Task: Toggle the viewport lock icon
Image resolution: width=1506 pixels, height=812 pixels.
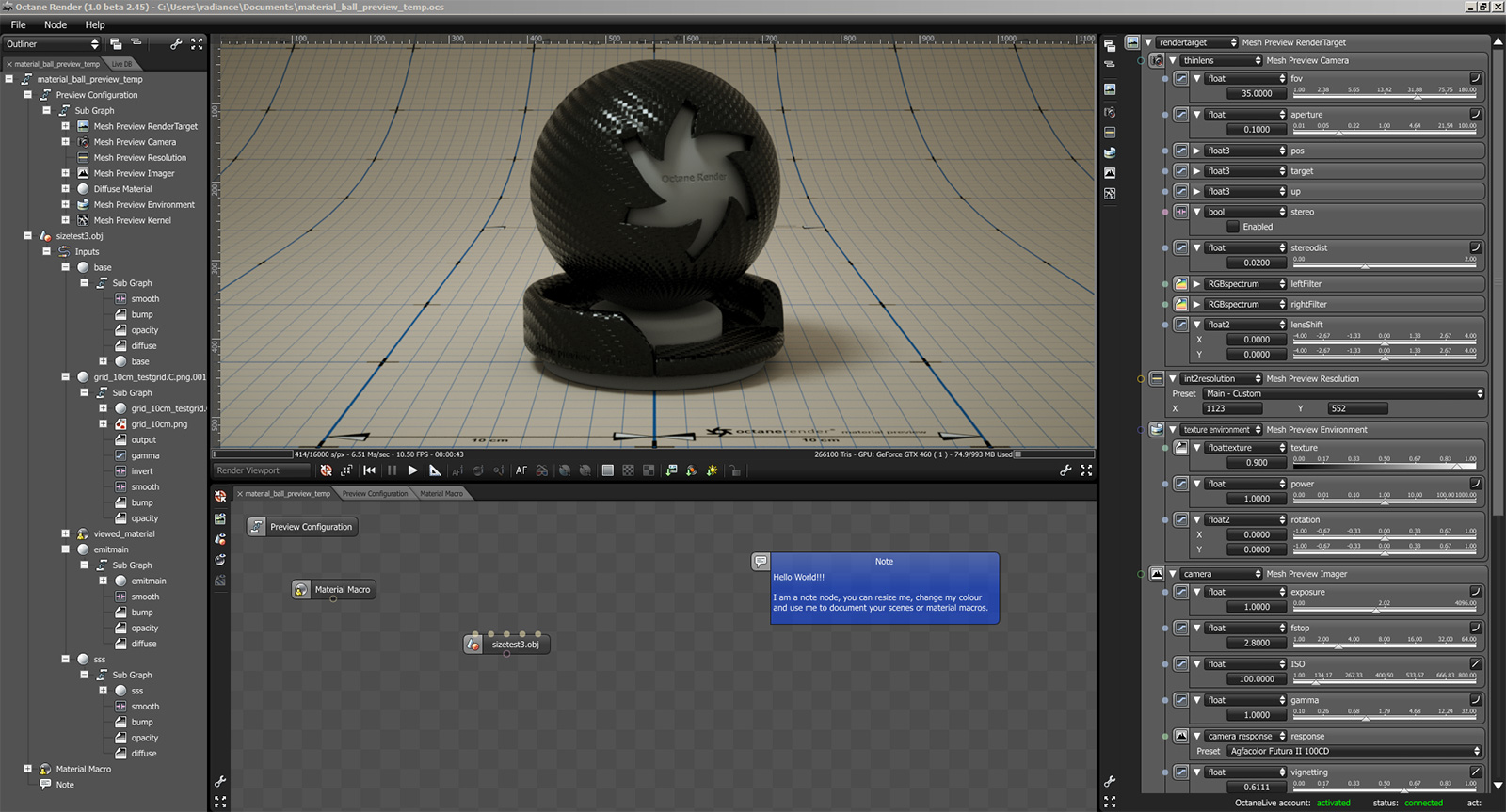Action: [735, 470]
